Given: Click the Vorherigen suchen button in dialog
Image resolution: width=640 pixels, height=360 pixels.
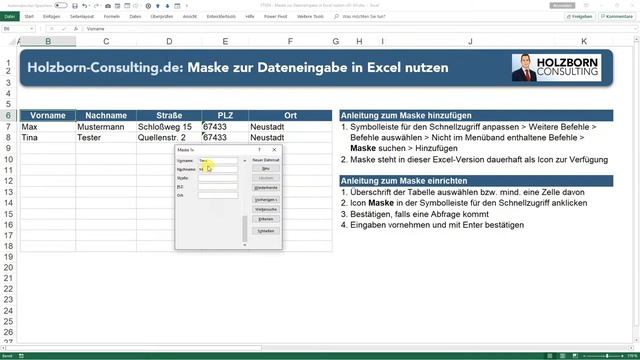Looking at the screenshot, I should pyautogui.click(x=266, y=200).
